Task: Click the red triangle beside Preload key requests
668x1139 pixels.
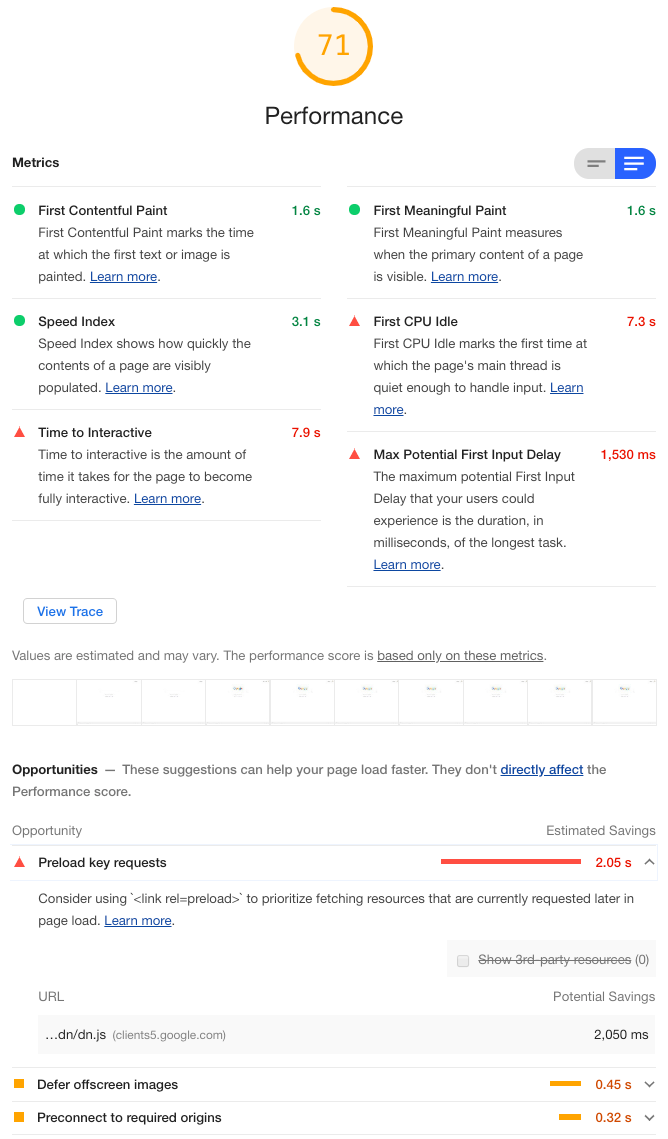Action: (19, 862)
